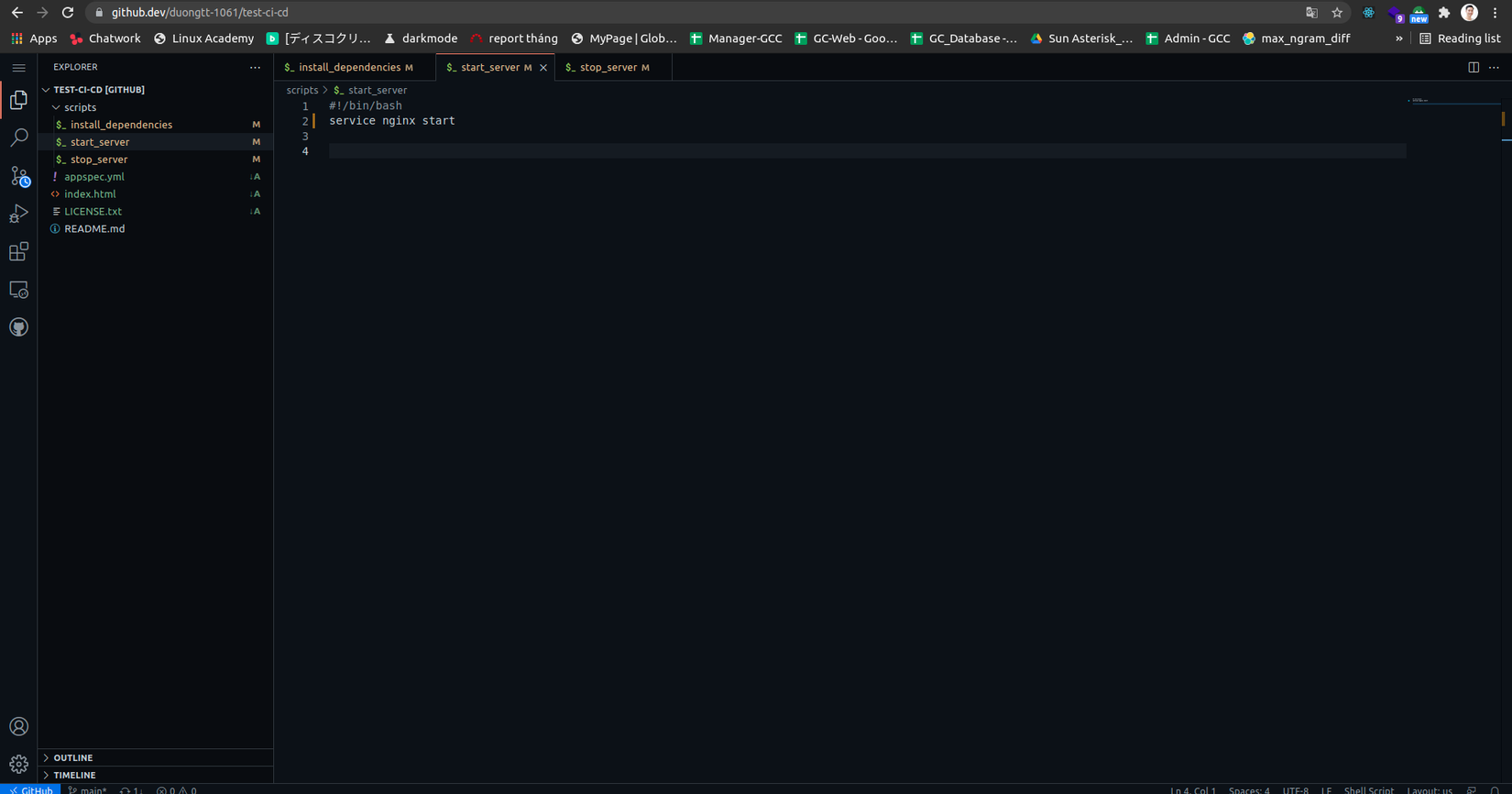
Task: Click the green extension icon labeled new
Action: point(1419,14)
